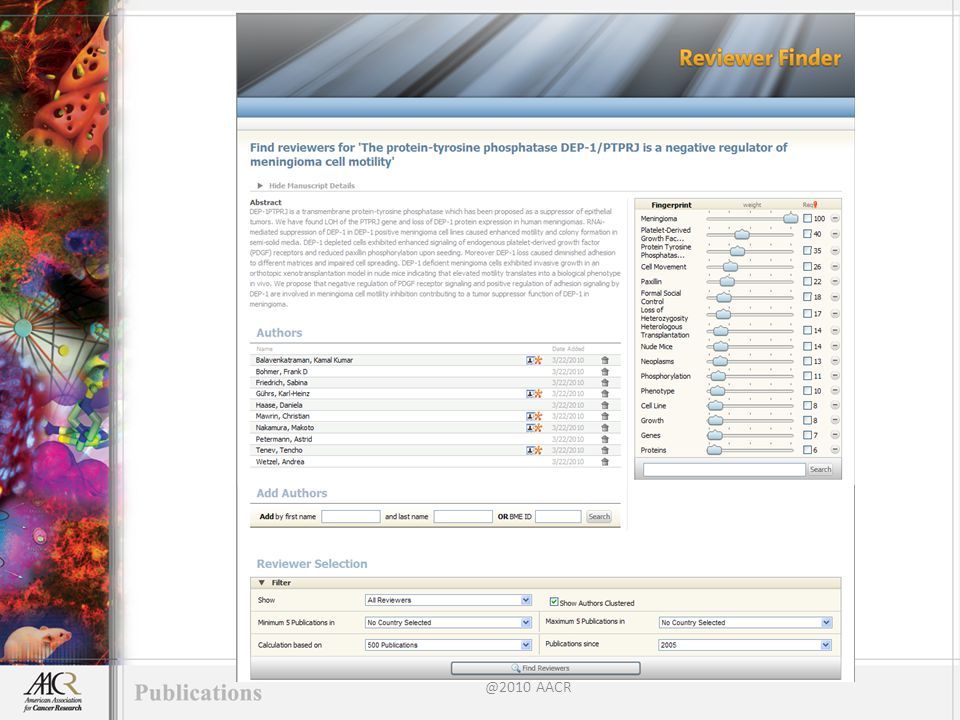Check required box for Proteins
The image size is (960, 720).
tap(808, 450)
